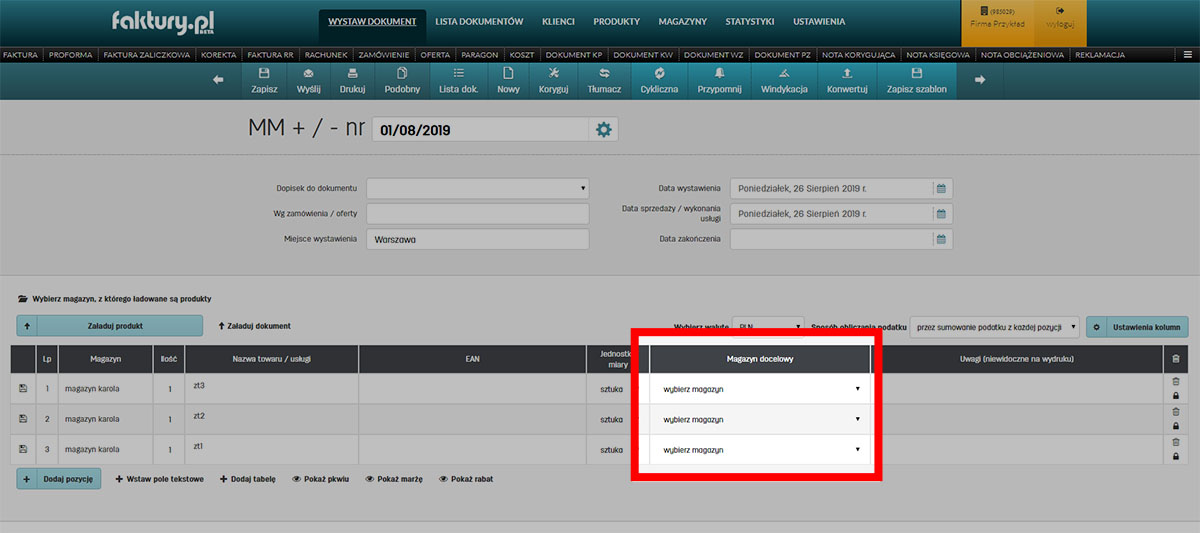Go back with the left arrow icon
This screenshot has height=533, width=1200.
point(219,81)
